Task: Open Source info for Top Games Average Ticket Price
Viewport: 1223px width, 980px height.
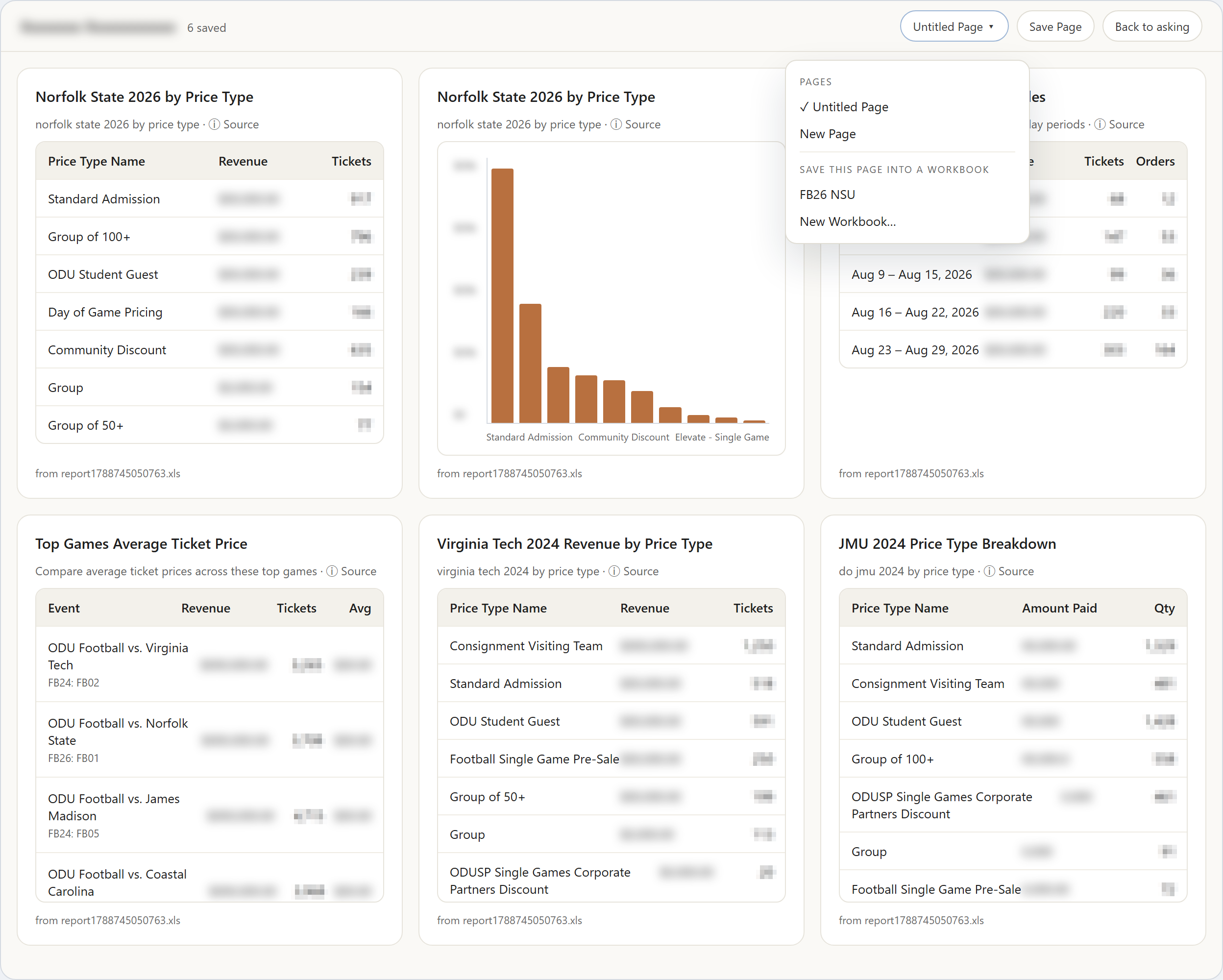Action: [x=352, y=571]
